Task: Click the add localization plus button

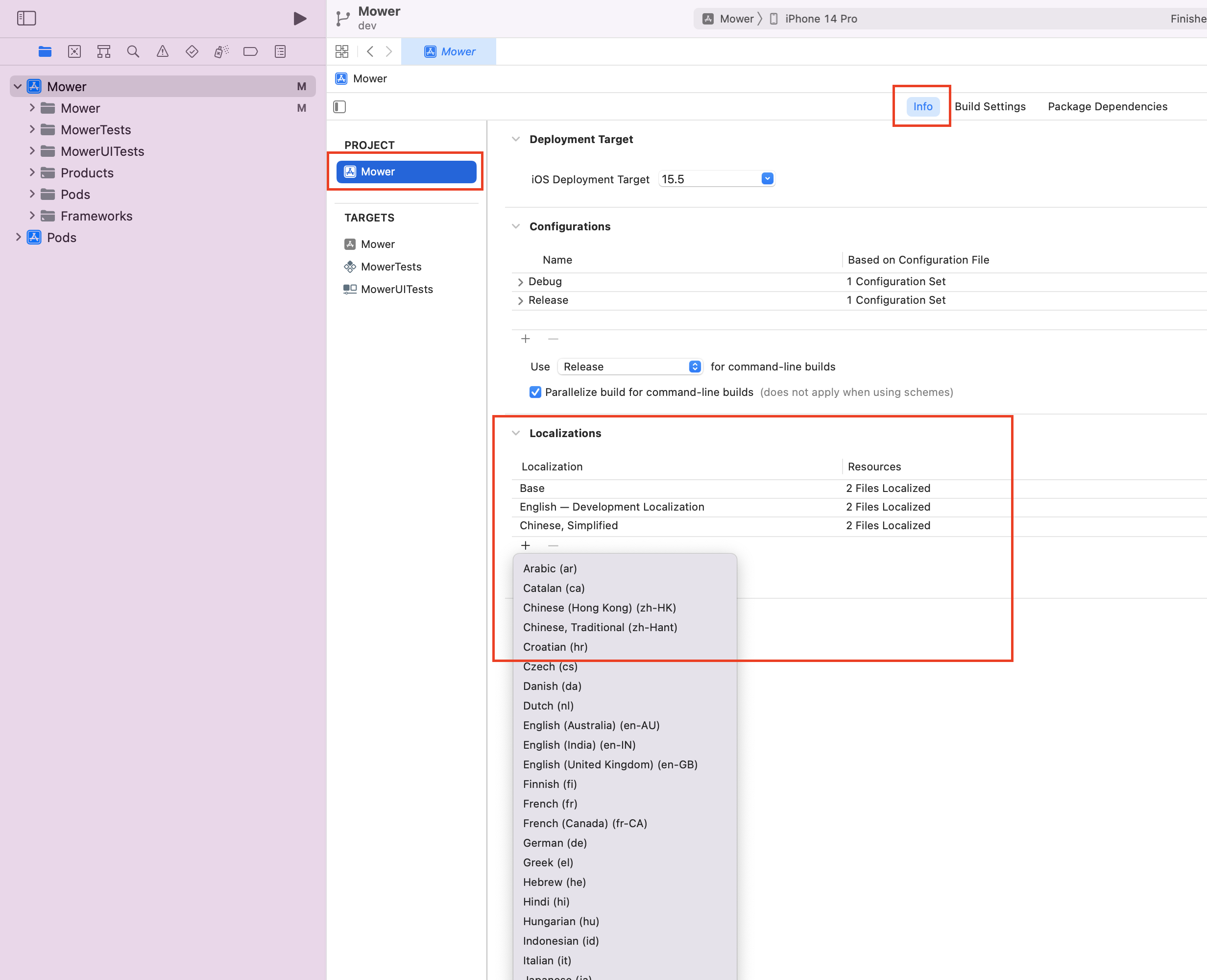Action: 525,545
